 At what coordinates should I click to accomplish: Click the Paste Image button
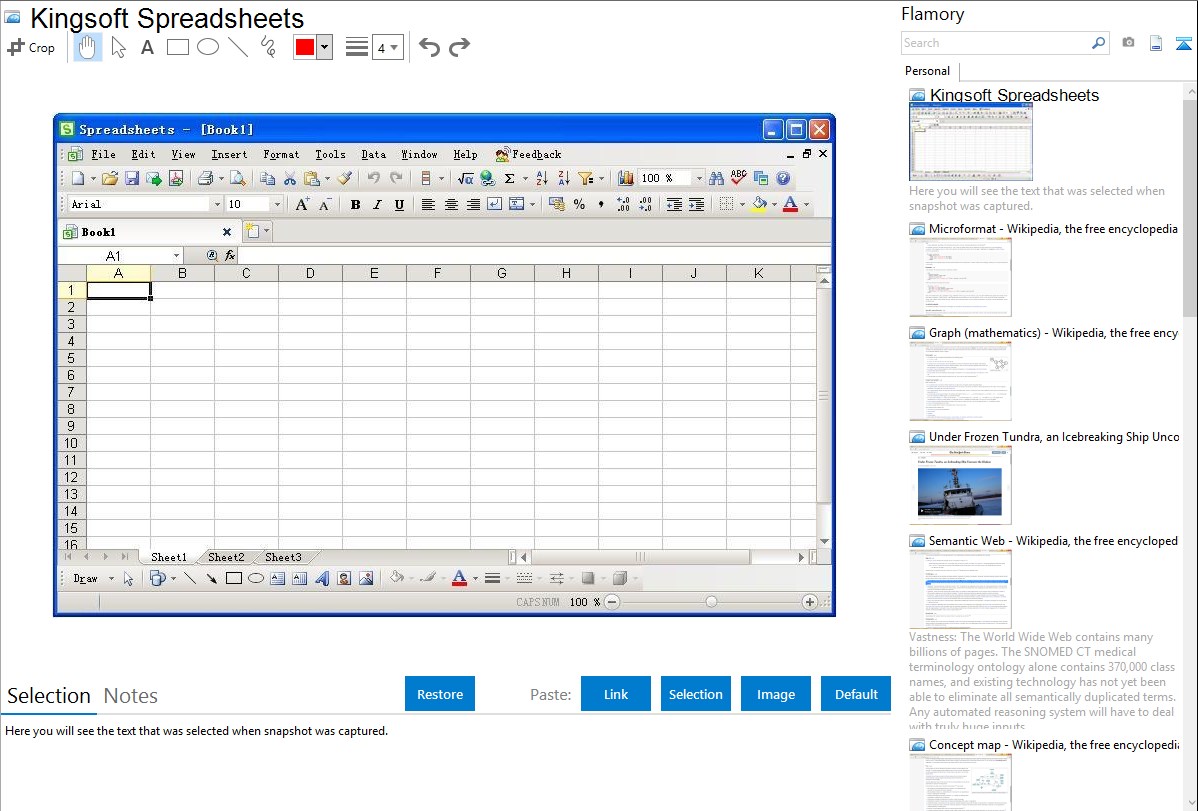click(x=776, y=694)
